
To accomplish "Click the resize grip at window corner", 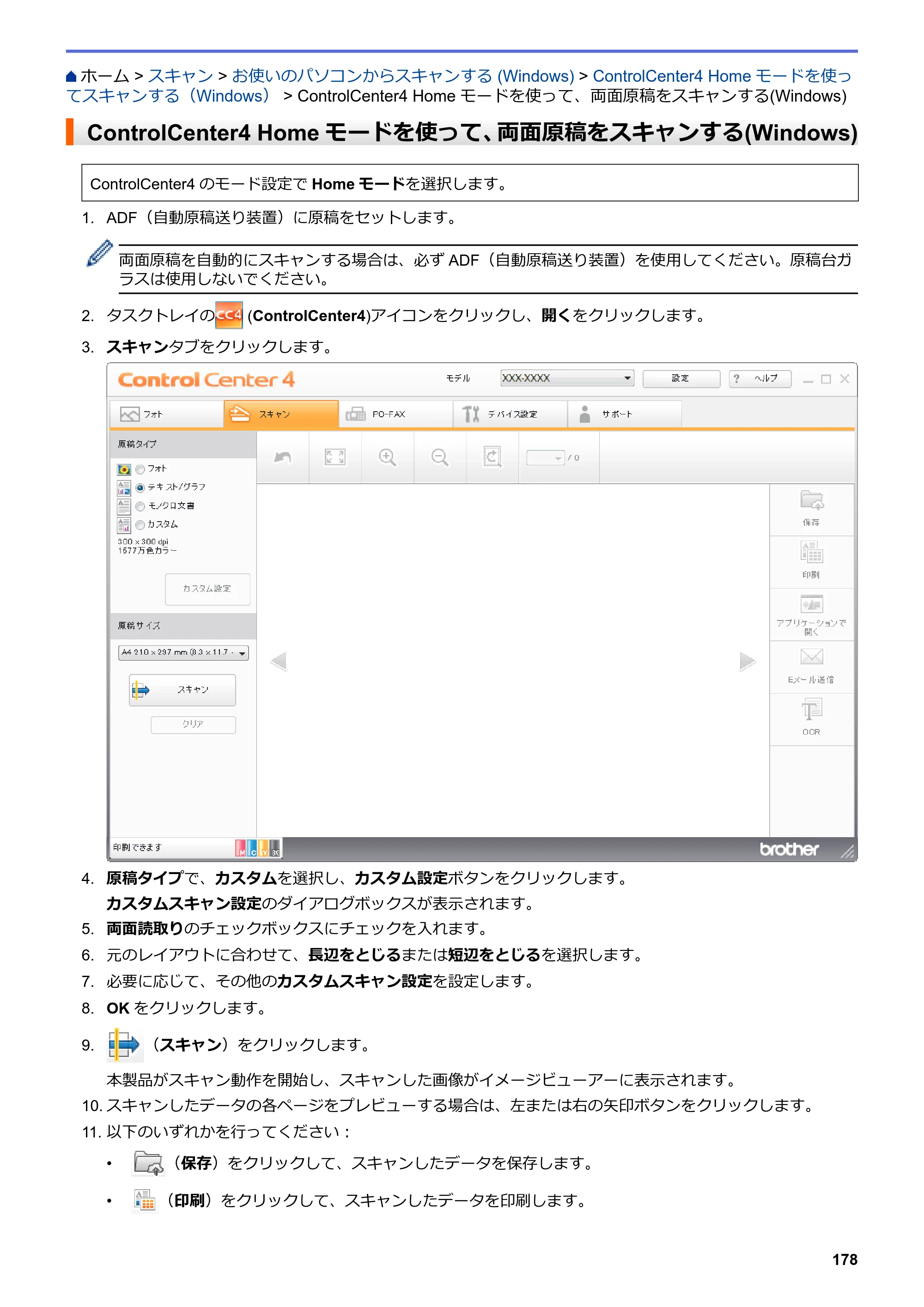I will tap(848, 851).
